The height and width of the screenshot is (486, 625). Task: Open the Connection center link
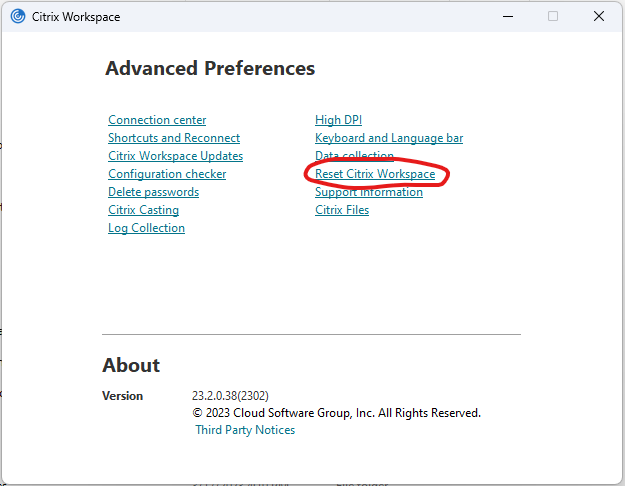(157, 120)
